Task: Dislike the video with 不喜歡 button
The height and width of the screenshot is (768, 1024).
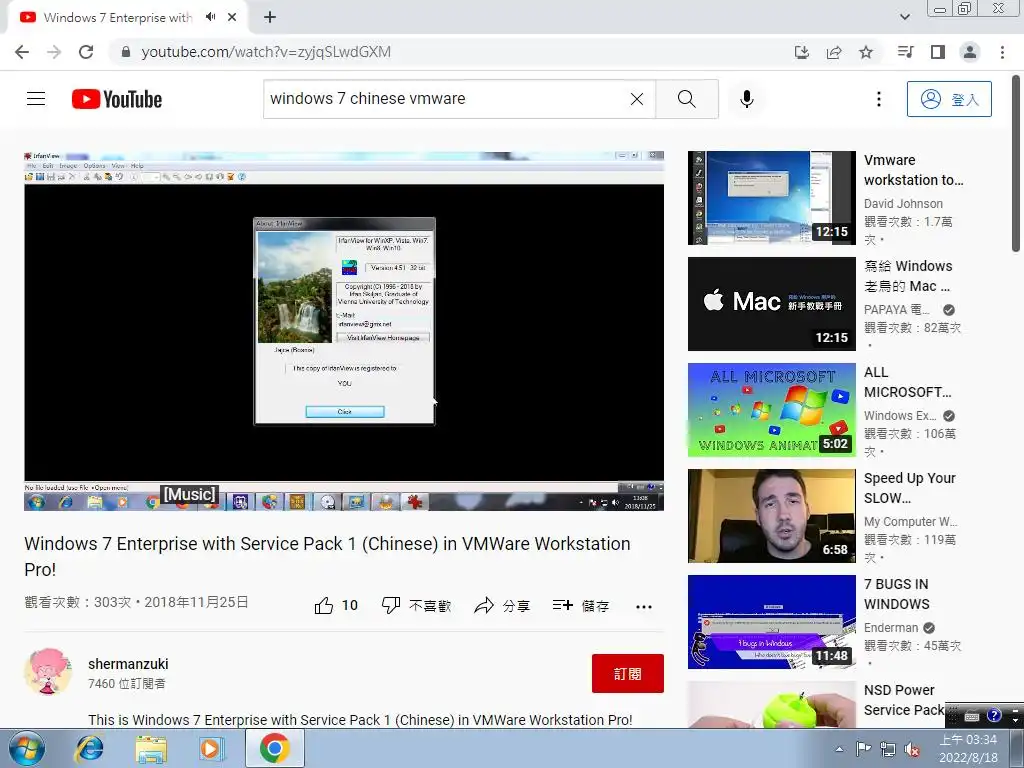Action: tap(416, 605)
